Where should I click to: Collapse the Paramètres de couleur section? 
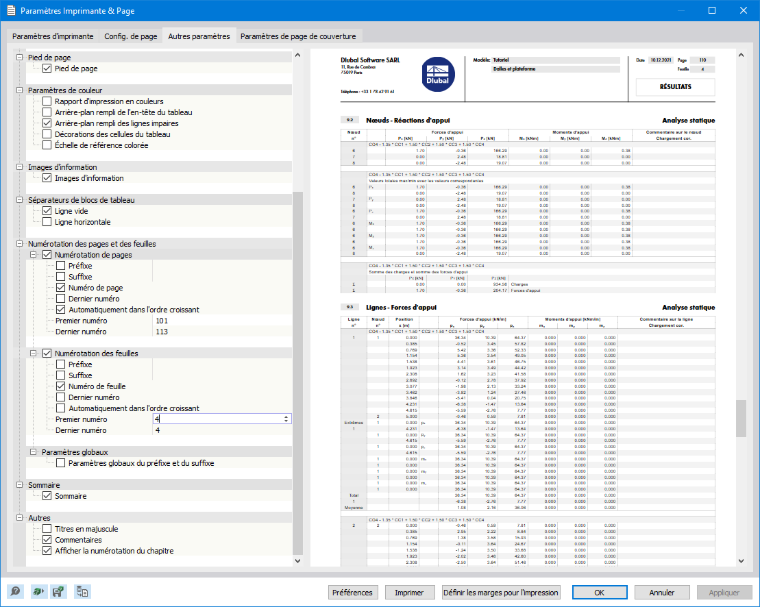(x=19, y=90)
